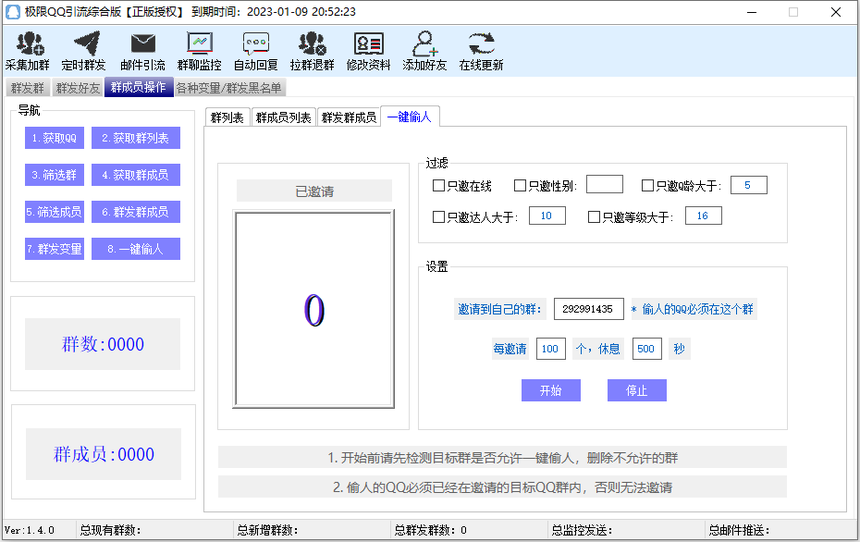The image size is (860, 542).
Task: Click the 停止 button
Action: 637,390
